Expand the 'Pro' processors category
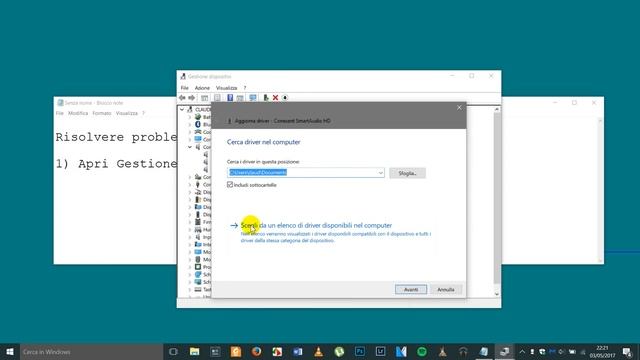640x360 pixels. click(x=190, y=267)
